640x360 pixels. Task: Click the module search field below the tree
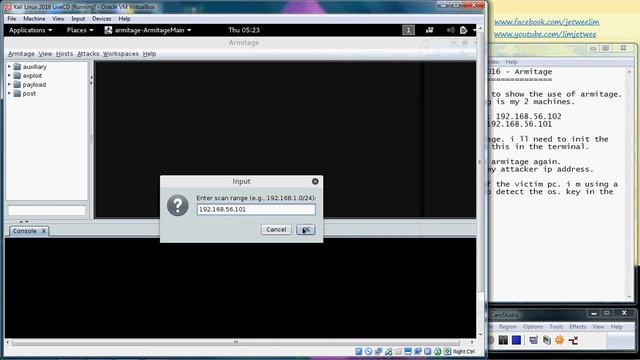[47, 211]
